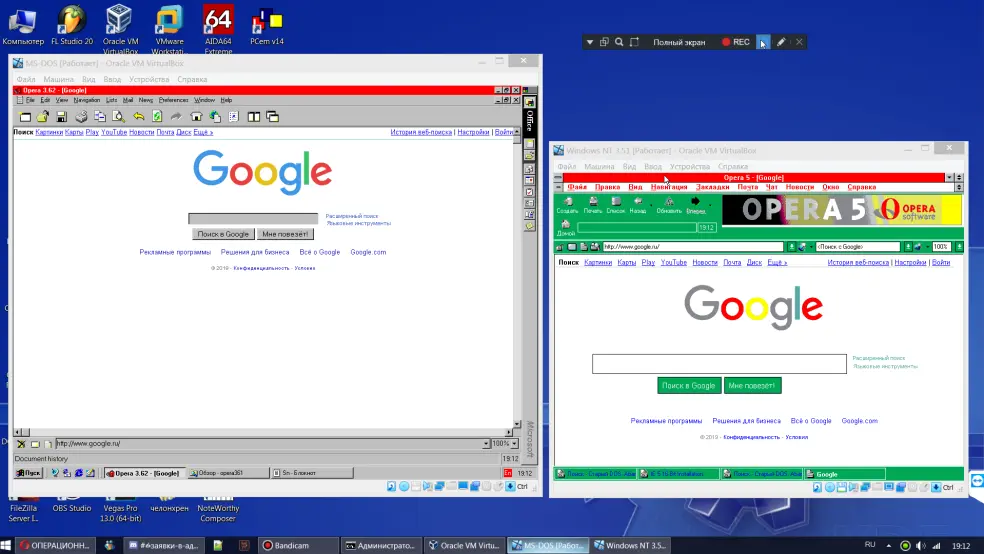Click Мне повезёт! button in Opera 5
The height and width of the screenshot is (554, 984).
pyautogui.click(x=752, y=385)
